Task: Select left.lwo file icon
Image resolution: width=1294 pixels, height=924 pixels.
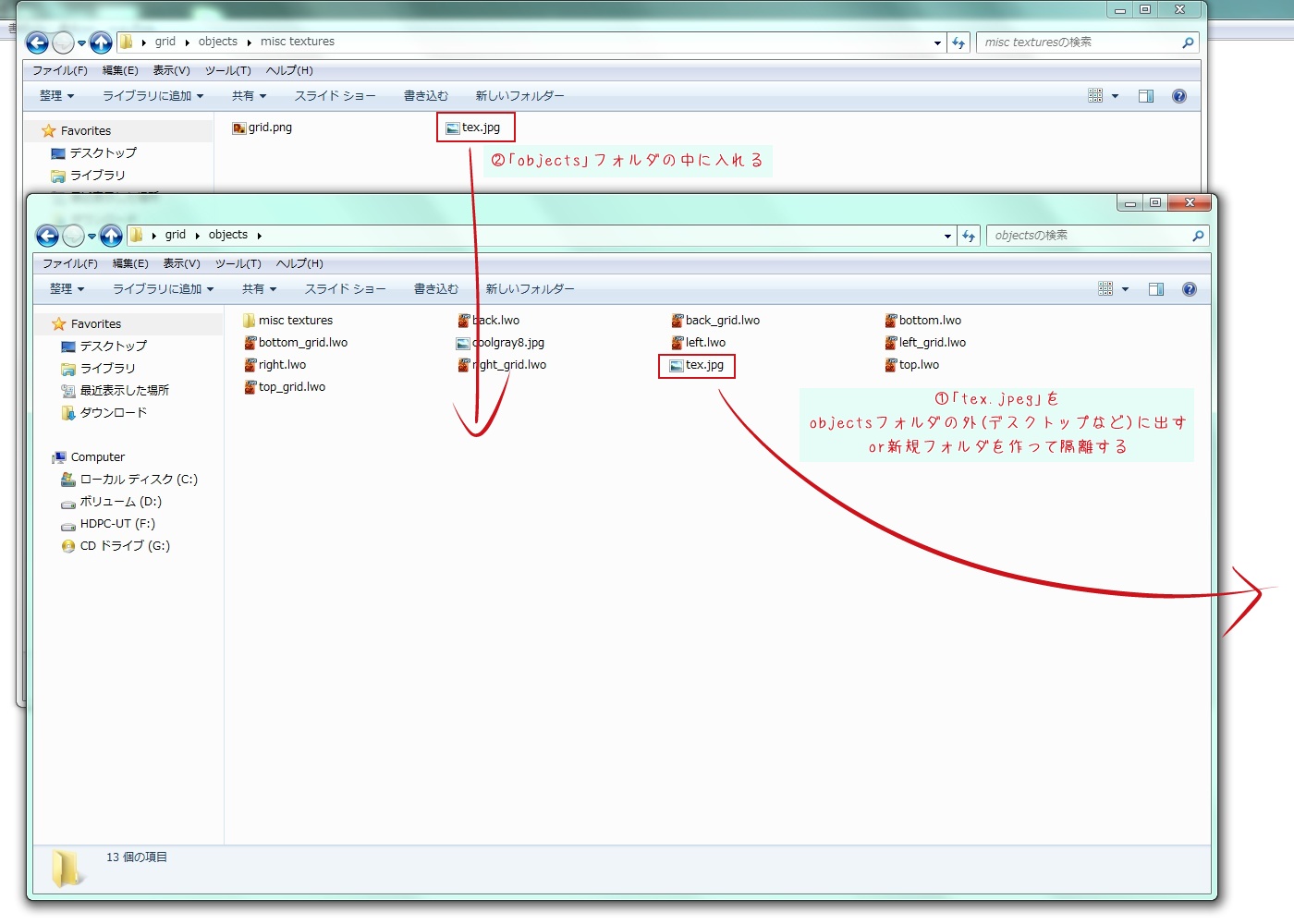Action: pos(678,343)
